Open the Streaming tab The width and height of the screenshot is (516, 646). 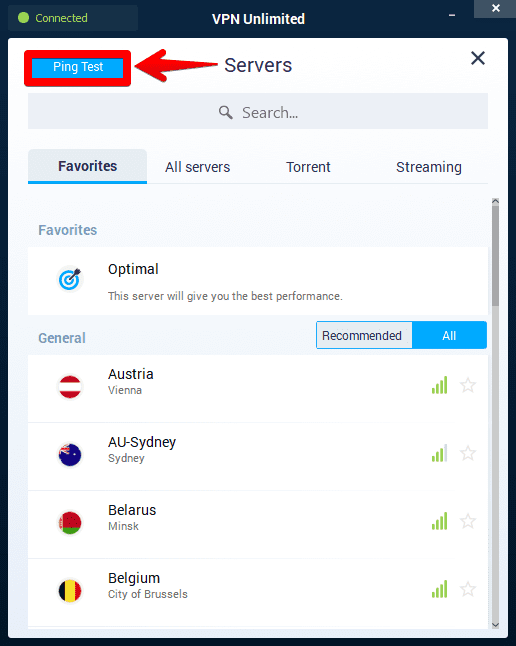(x=429, y=167)
